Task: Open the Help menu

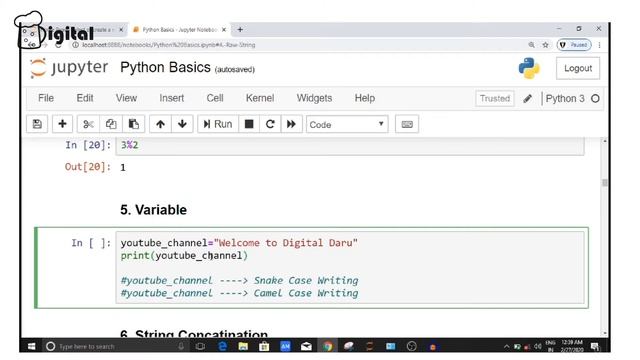Action: 364,98
